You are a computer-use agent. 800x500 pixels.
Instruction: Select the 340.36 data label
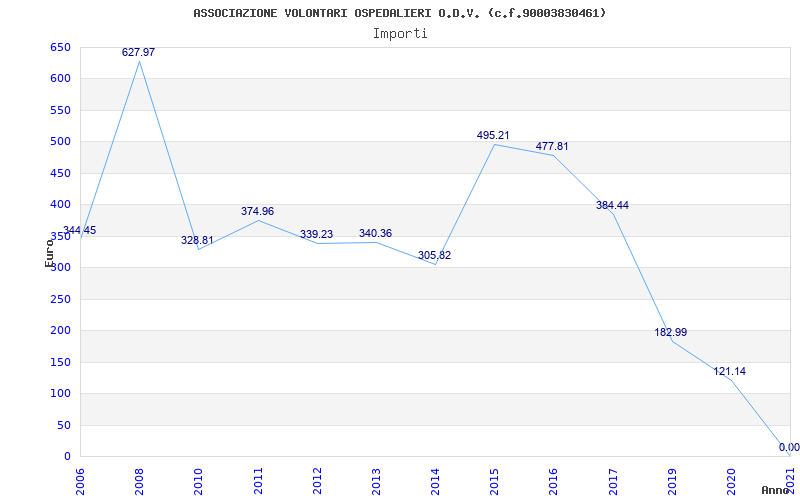pyautogui.click(x=376, y=233)
